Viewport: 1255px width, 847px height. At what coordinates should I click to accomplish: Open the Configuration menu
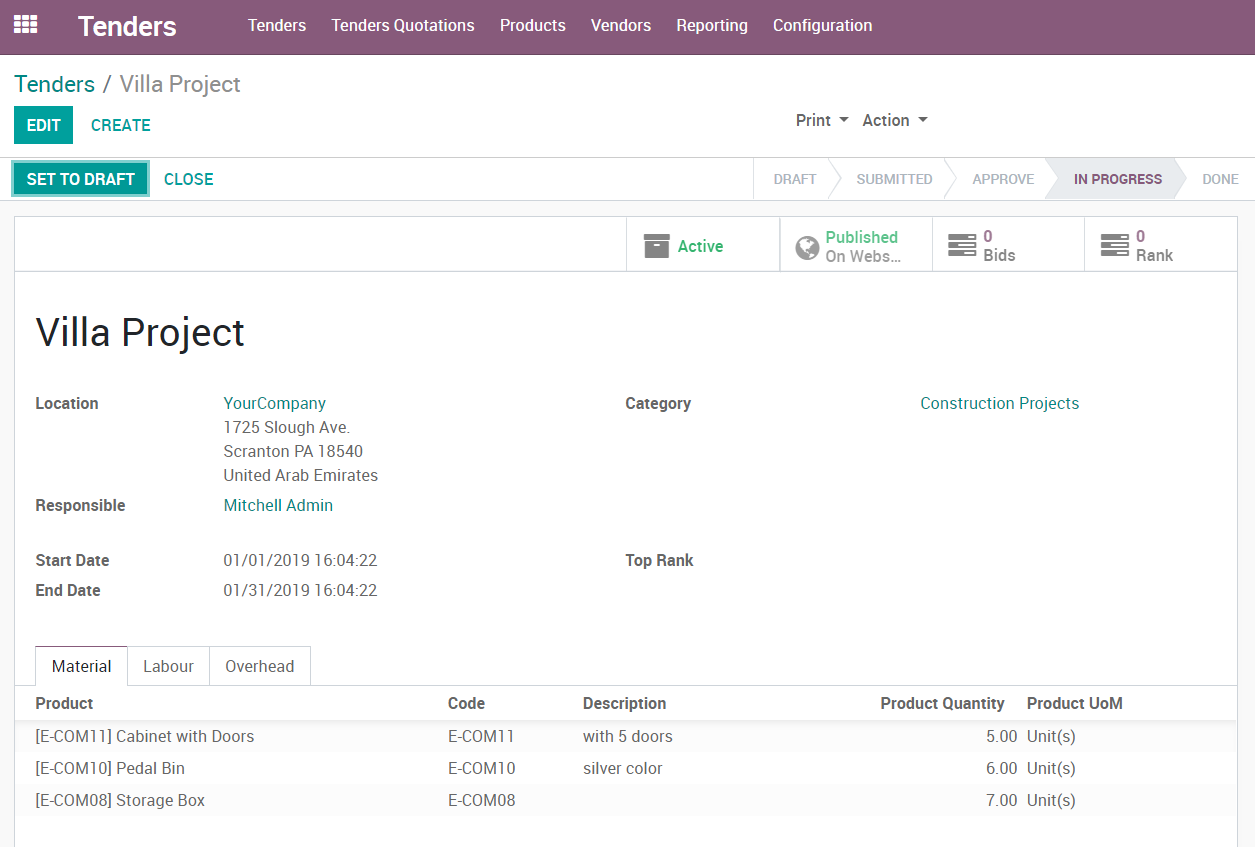coord(822,26)
